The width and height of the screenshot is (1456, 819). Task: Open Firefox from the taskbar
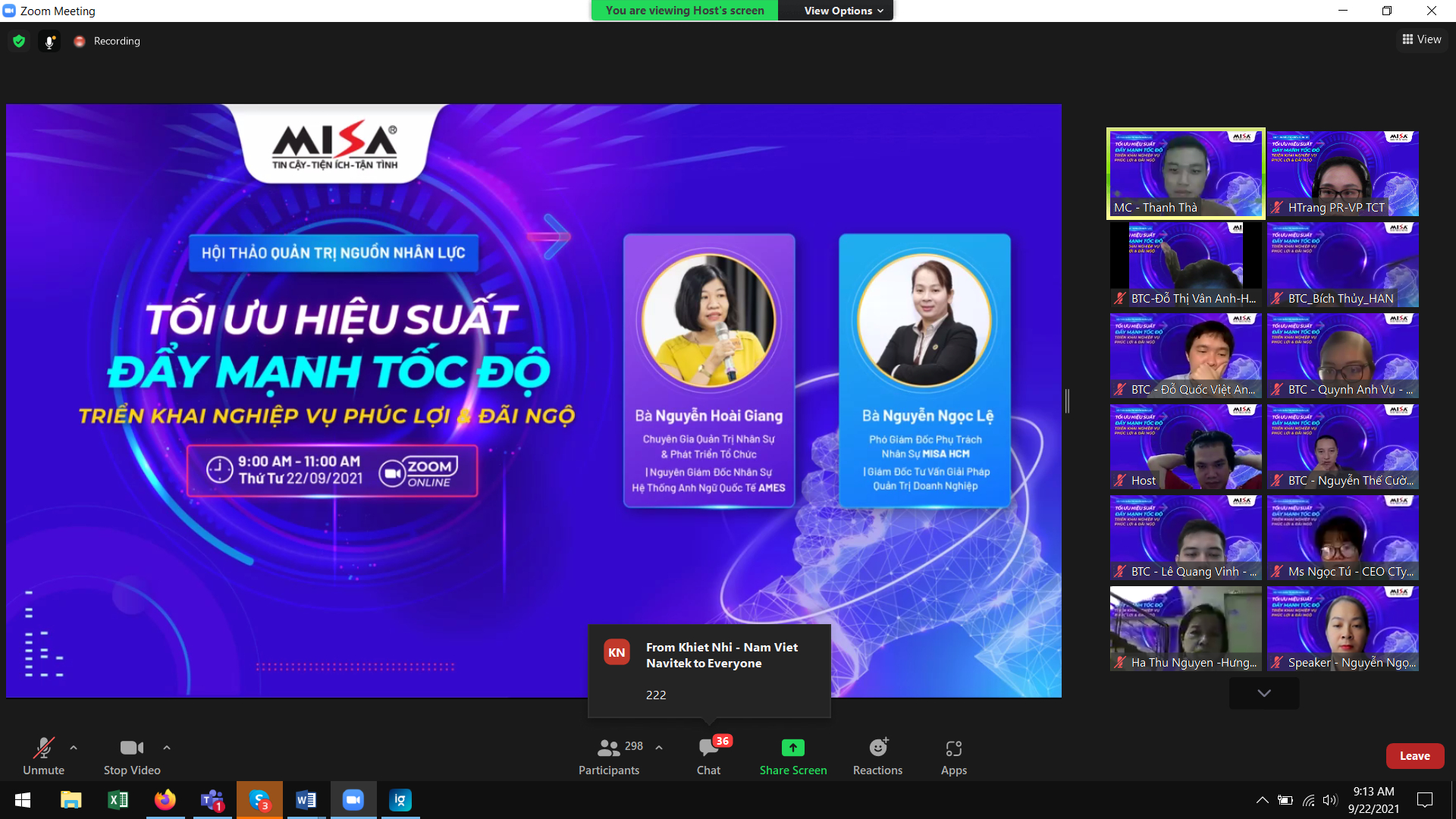point(165,800)
